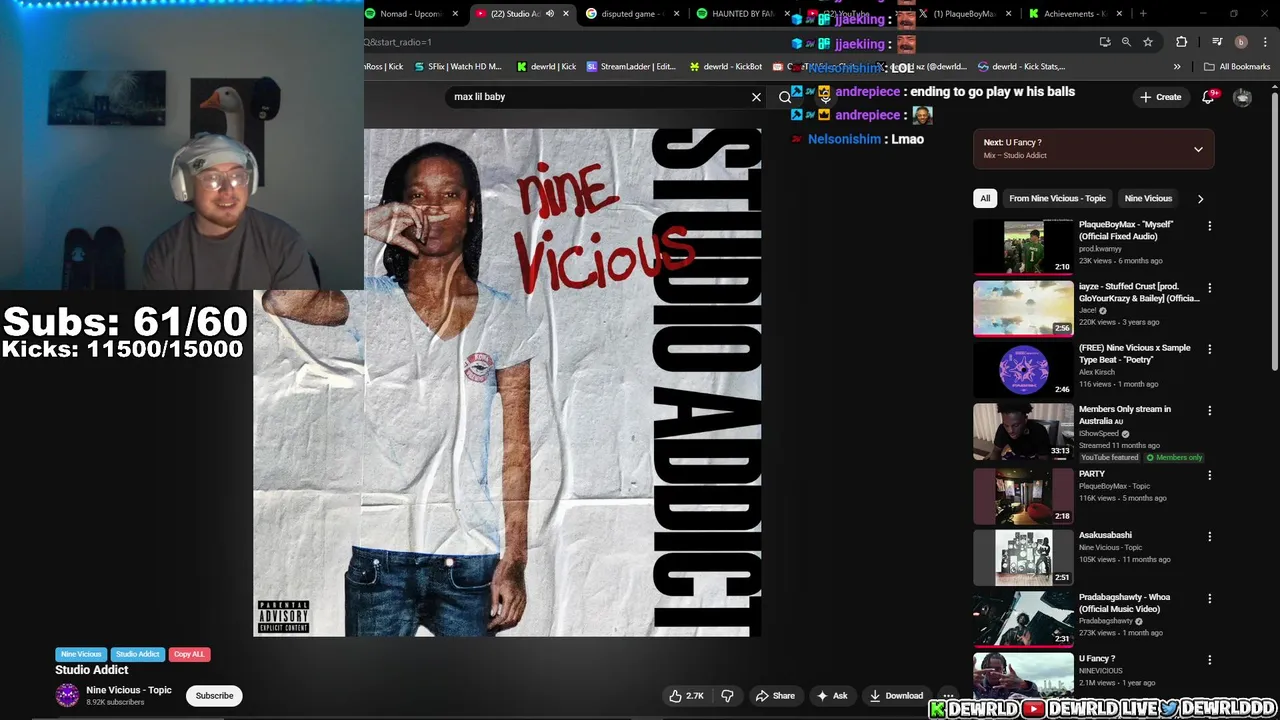Select the Nine Vicious filter chip

(x=1148, y=199)
